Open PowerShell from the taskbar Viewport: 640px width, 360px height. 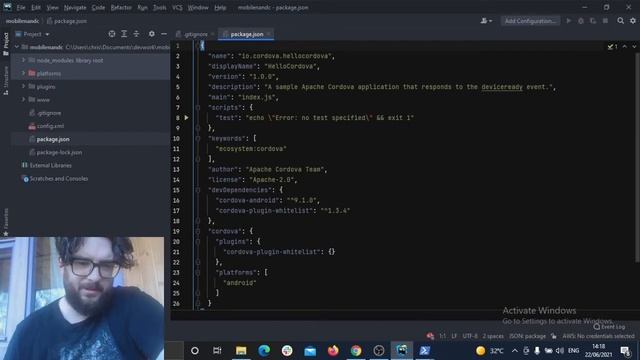(424, 350)
